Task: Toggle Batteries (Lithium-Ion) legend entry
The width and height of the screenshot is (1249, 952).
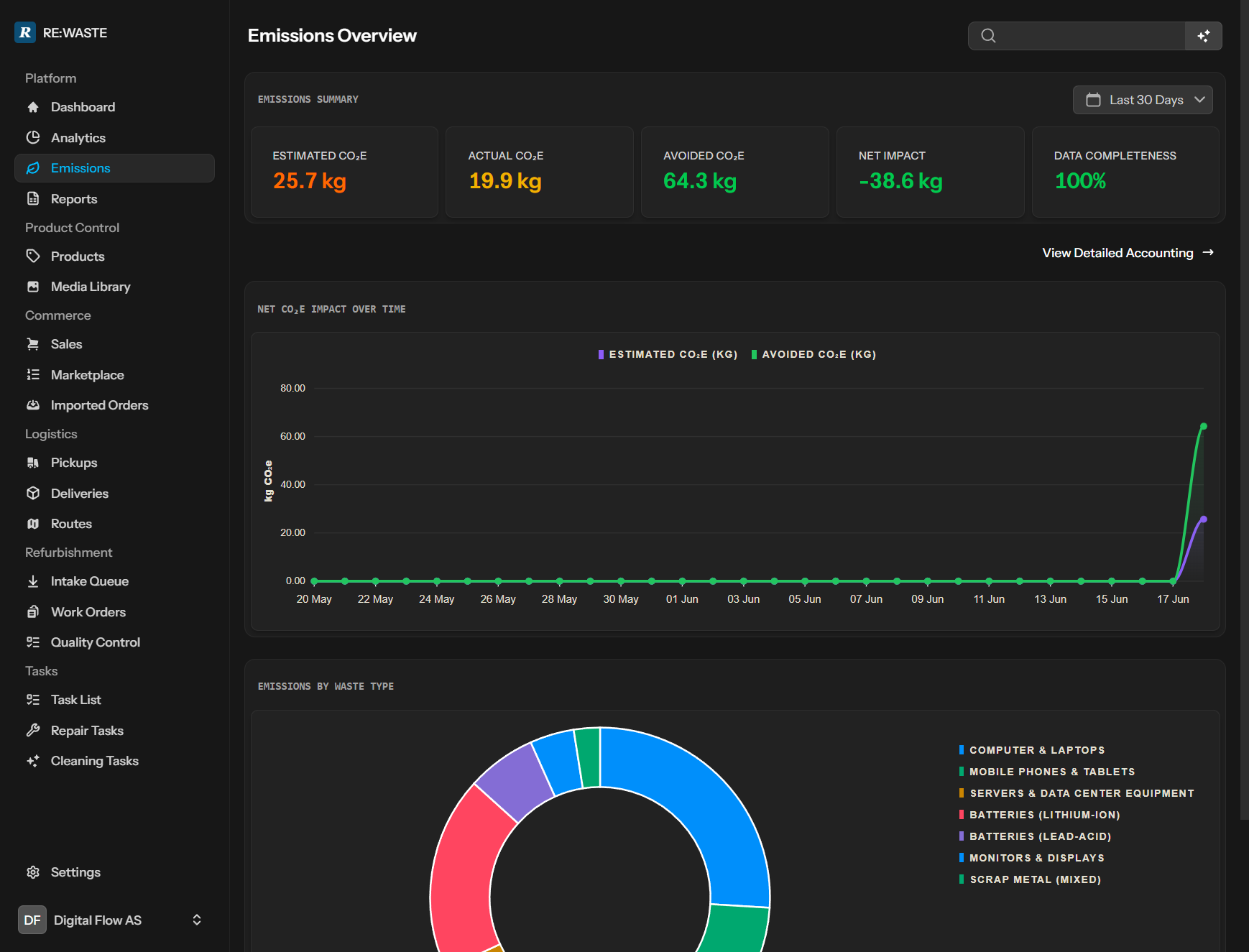Action: point(1040,815)
